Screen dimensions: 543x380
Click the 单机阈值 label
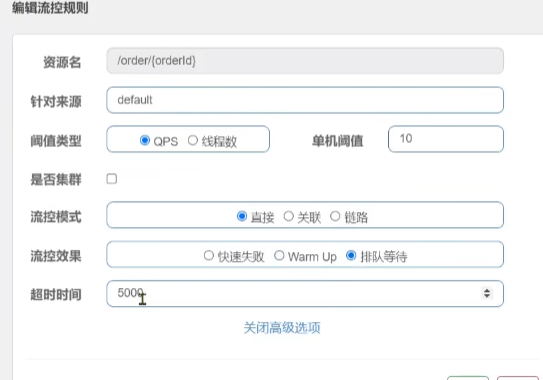click(x=338, y=141)
